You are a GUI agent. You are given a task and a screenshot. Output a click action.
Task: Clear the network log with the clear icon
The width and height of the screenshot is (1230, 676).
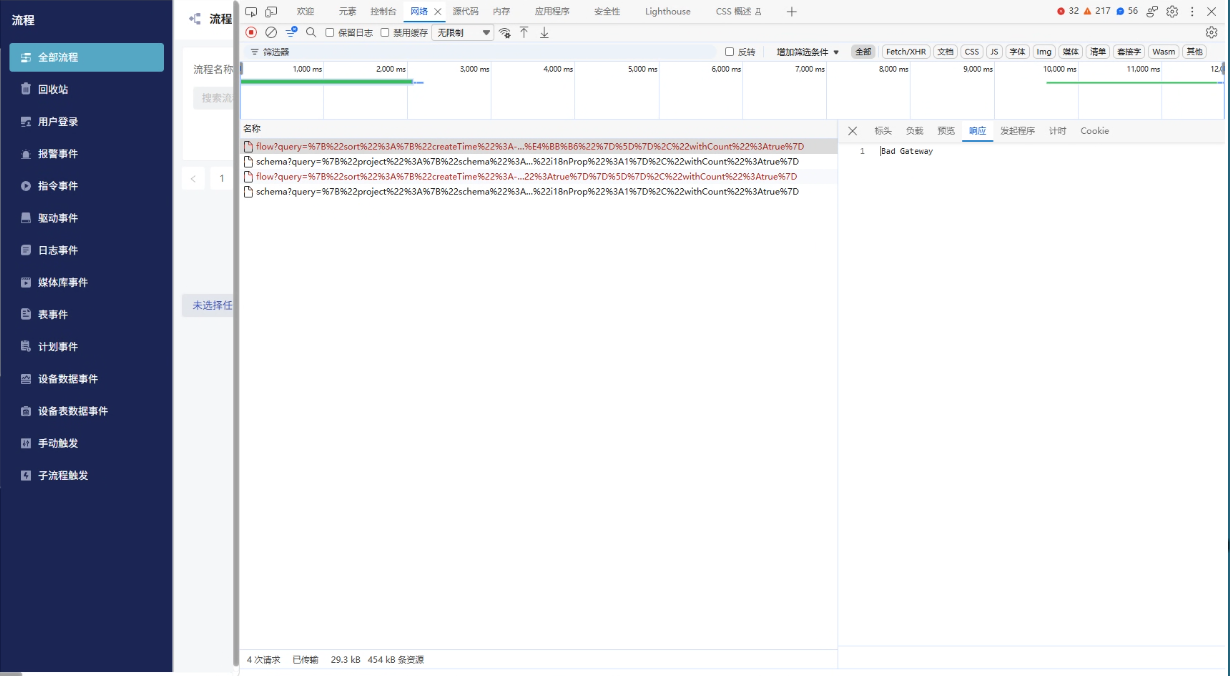(271, 32)
